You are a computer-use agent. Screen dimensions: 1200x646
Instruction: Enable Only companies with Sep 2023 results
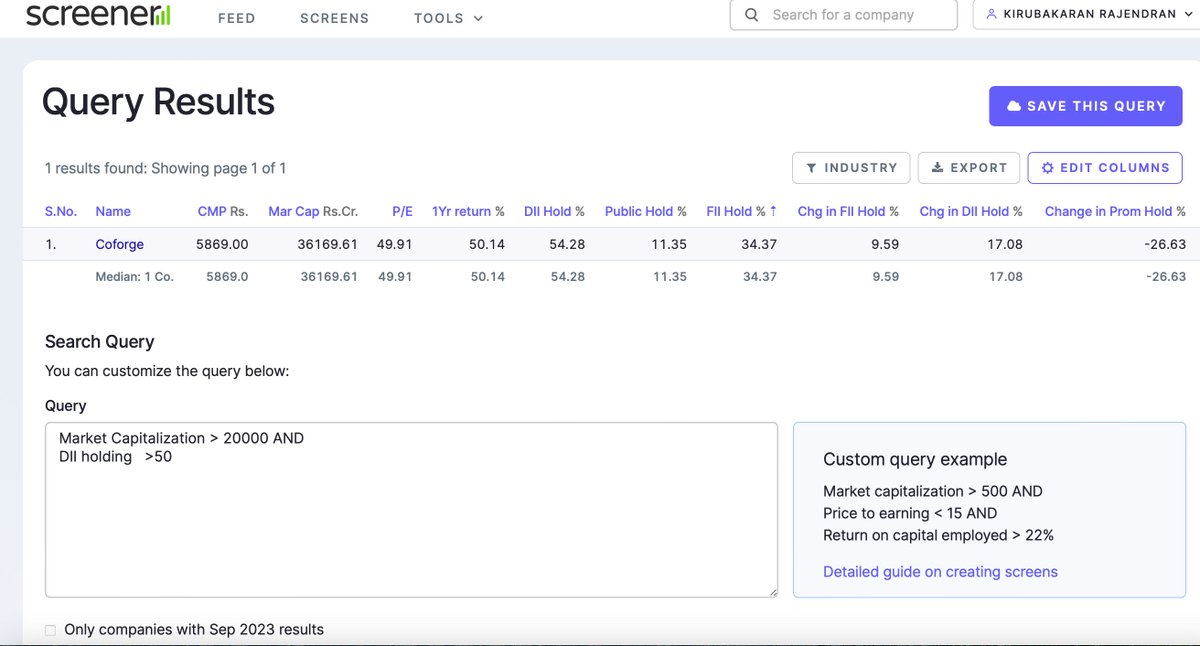(51, 630)
